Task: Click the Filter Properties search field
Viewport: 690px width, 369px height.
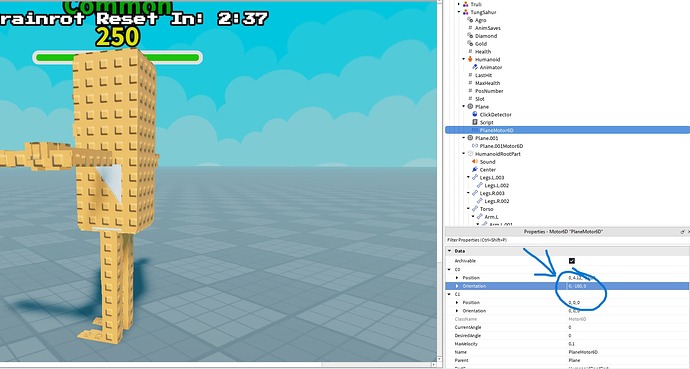Action: click(x=567, y=240)
